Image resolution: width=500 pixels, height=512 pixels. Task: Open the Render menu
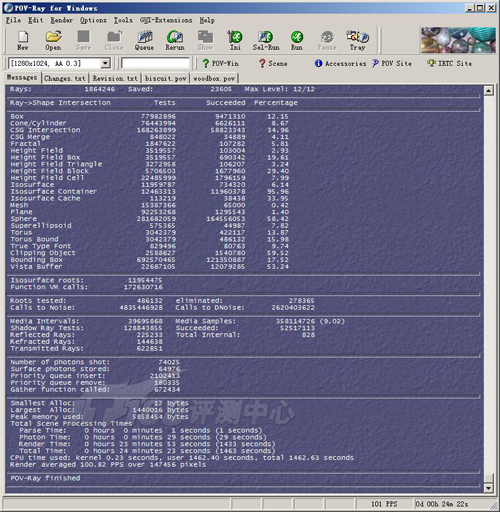click(x=61, y=20)
